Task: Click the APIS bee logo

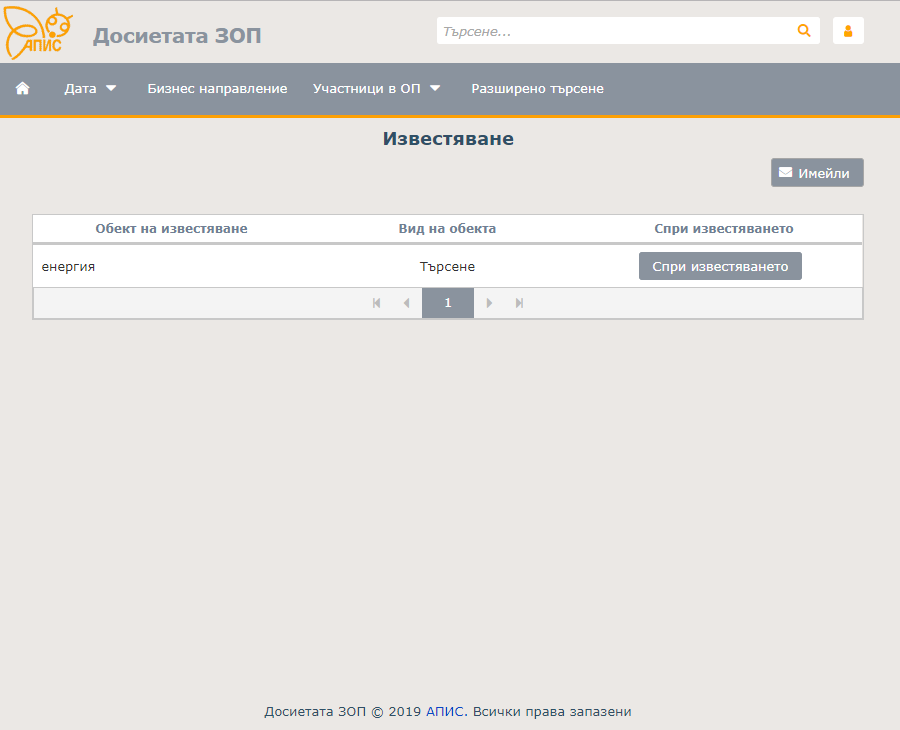Action: pyautogui.click(x=39, y=33)
